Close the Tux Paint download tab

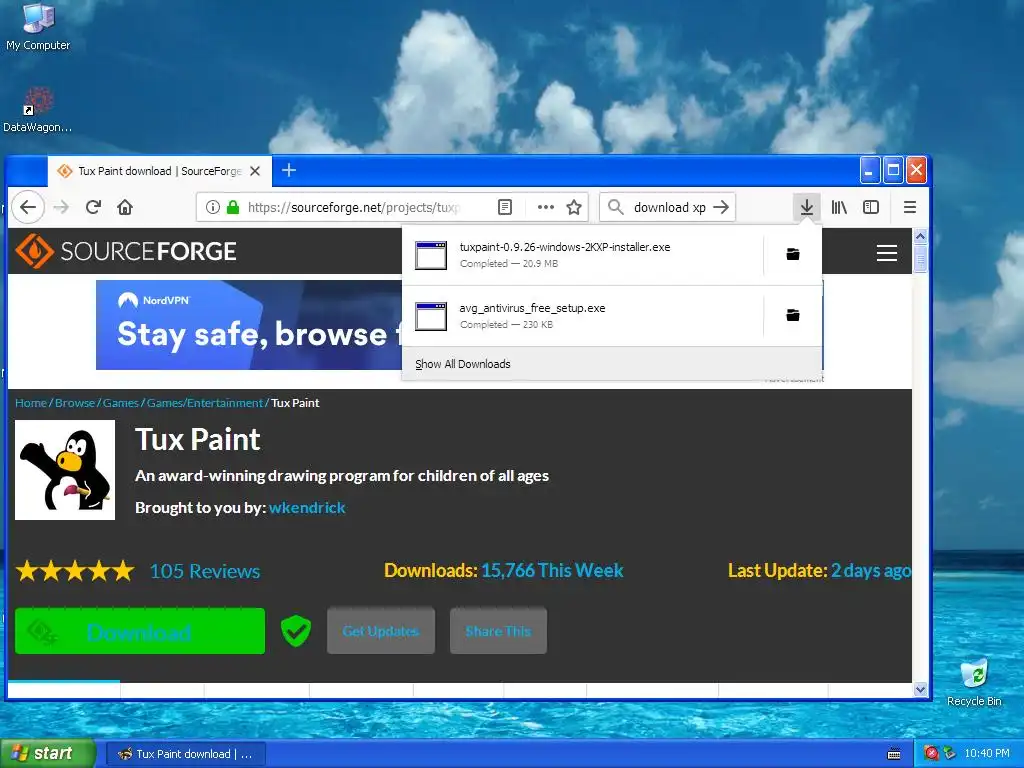point(255,171)
